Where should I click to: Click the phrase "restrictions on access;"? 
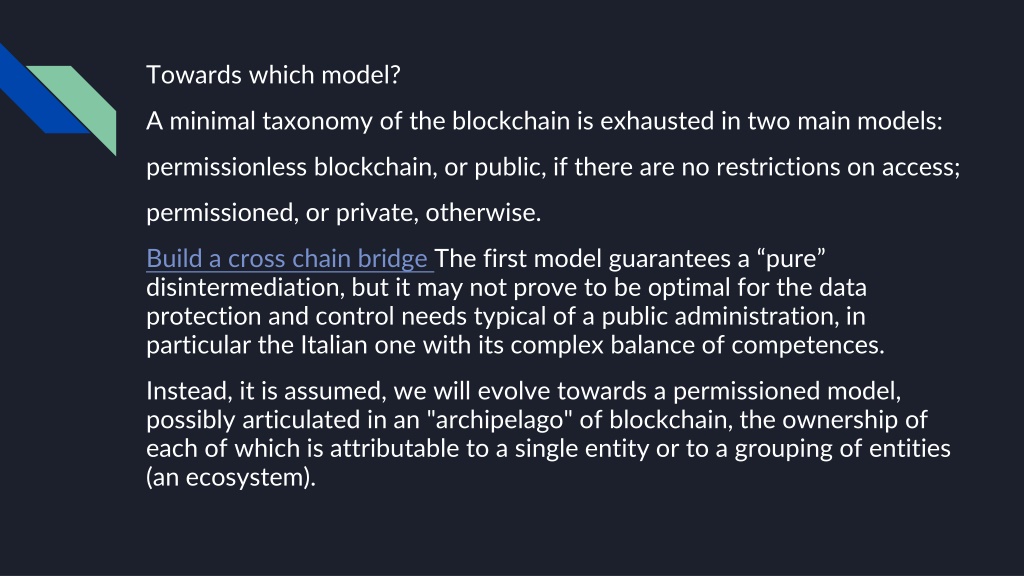pyautogui.click(x=838, y=167)
